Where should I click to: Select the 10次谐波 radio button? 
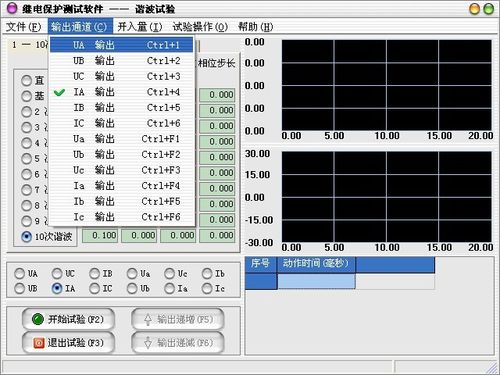click(26, 237)
